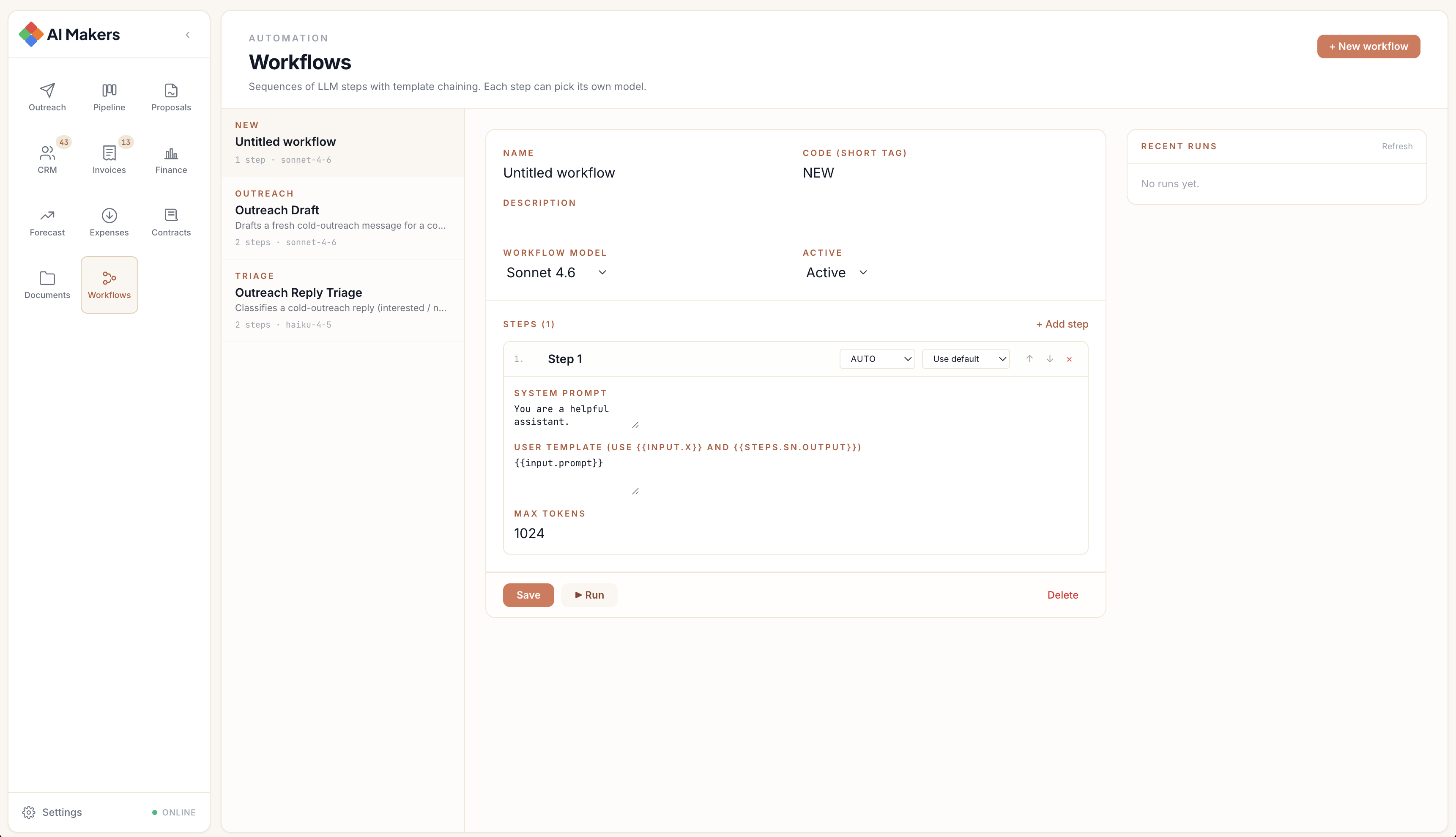Refresh the recent runs
1456x837 pixels.
(1397, 147)
